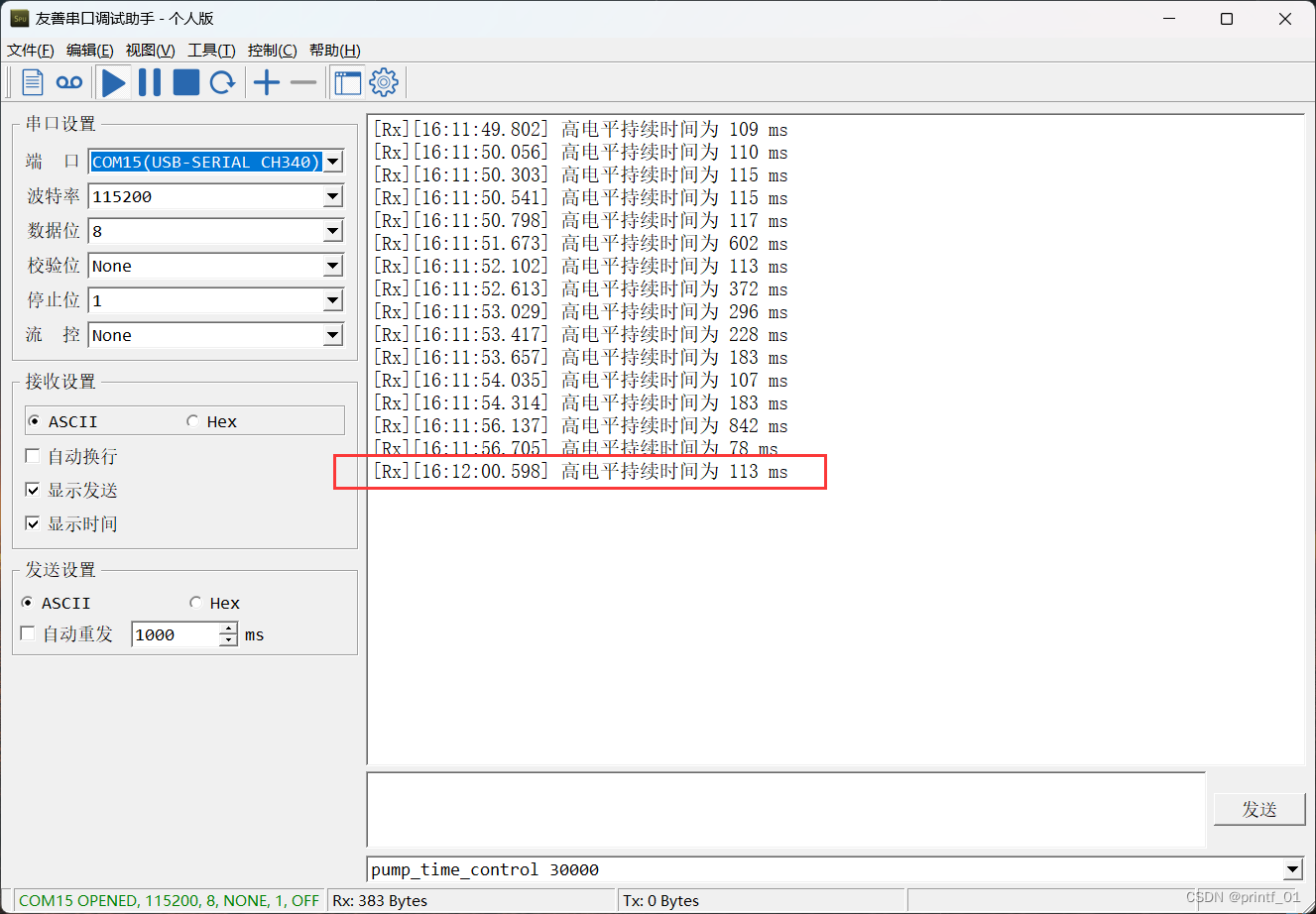Screen dimensions: 1316x914
Task: Click the minus icon in the toolbar
Action: (303, 82)
